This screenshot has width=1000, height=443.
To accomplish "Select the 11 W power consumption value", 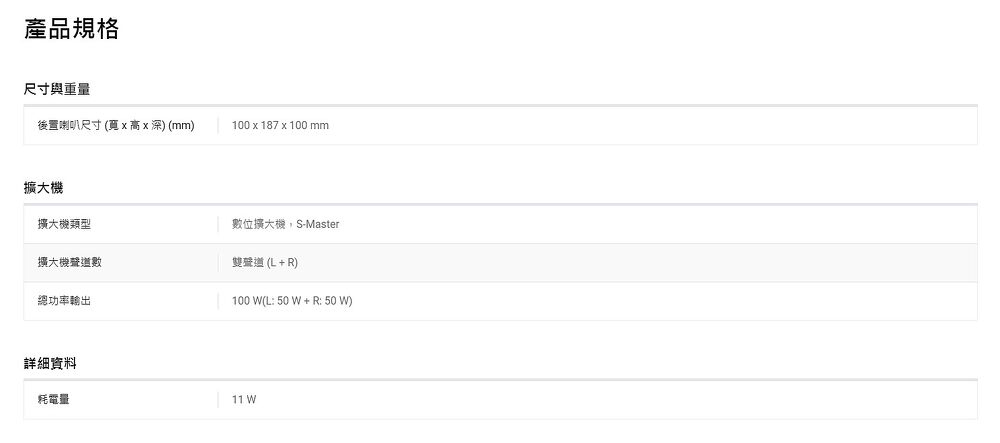I will (244, 400).
